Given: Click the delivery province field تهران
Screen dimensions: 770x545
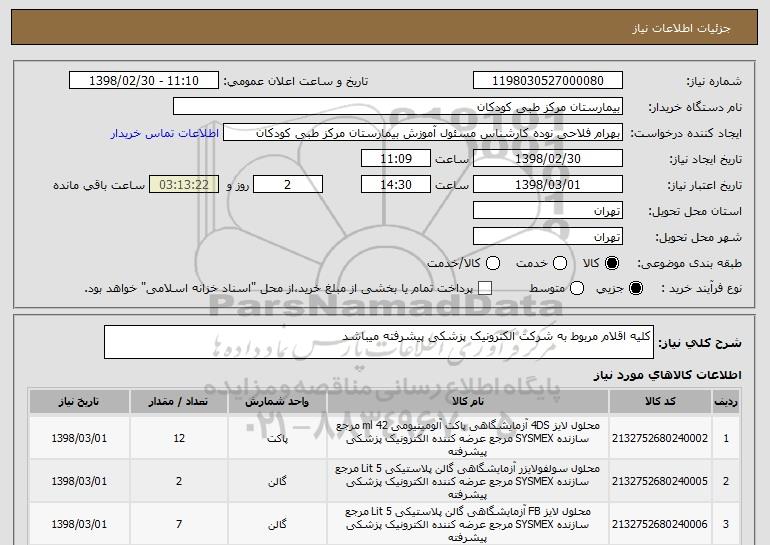Looking at the screenshot, I should tap(548, 211).
